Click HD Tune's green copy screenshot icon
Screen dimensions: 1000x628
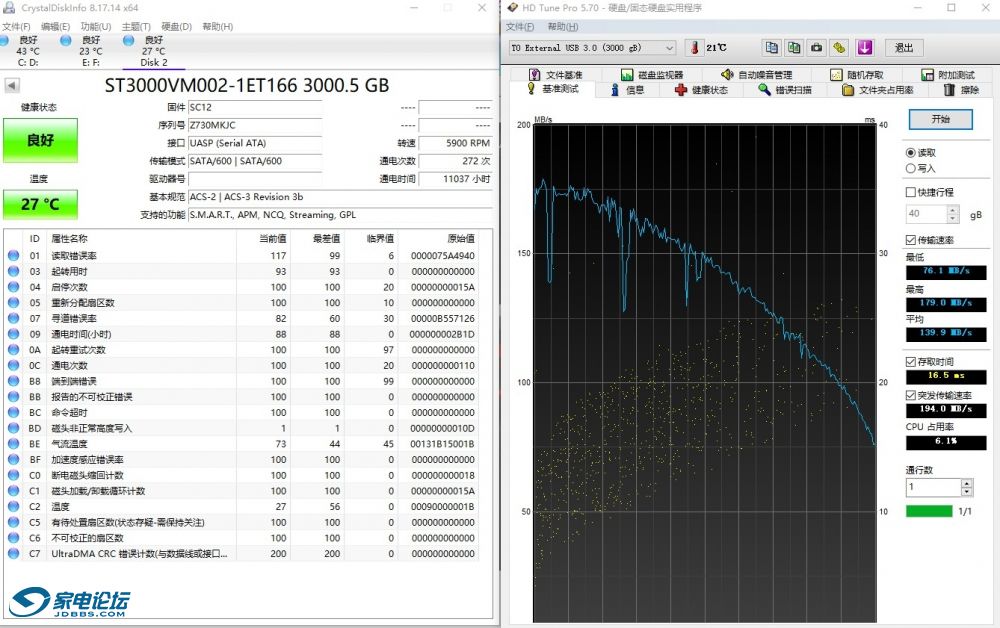click(794, 48)
